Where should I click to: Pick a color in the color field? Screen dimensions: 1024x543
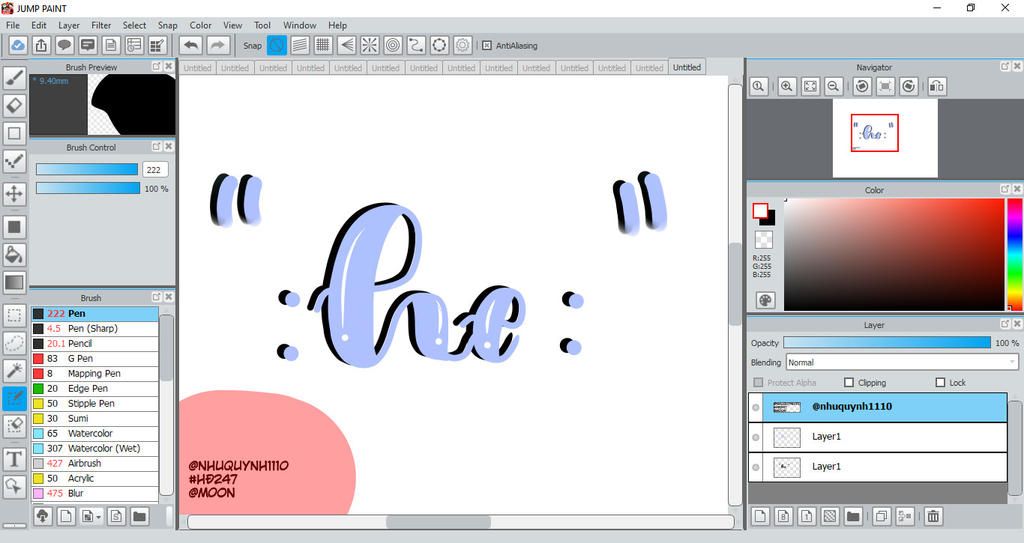coord(894,254)
